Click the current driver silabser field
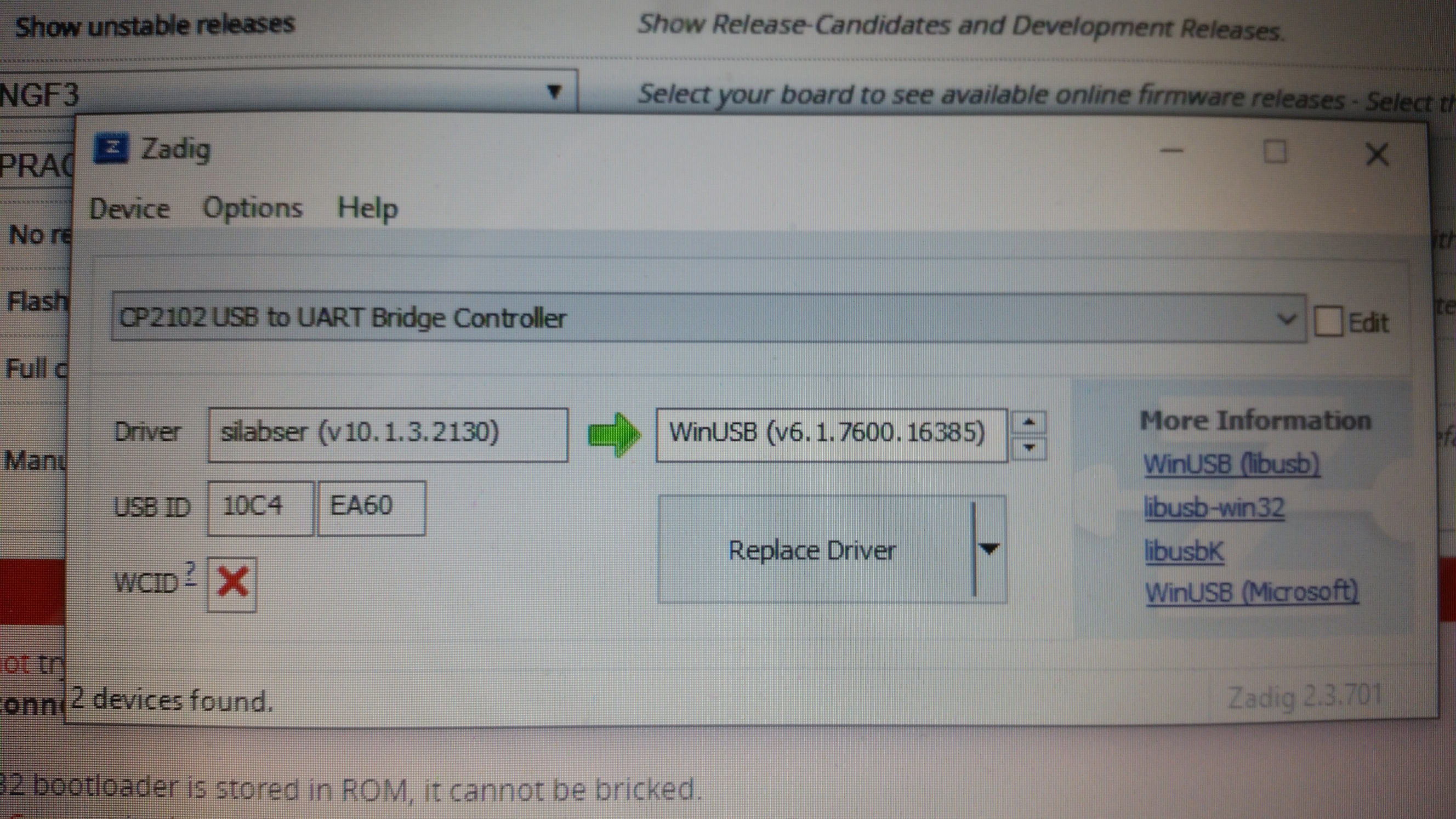 388,434
